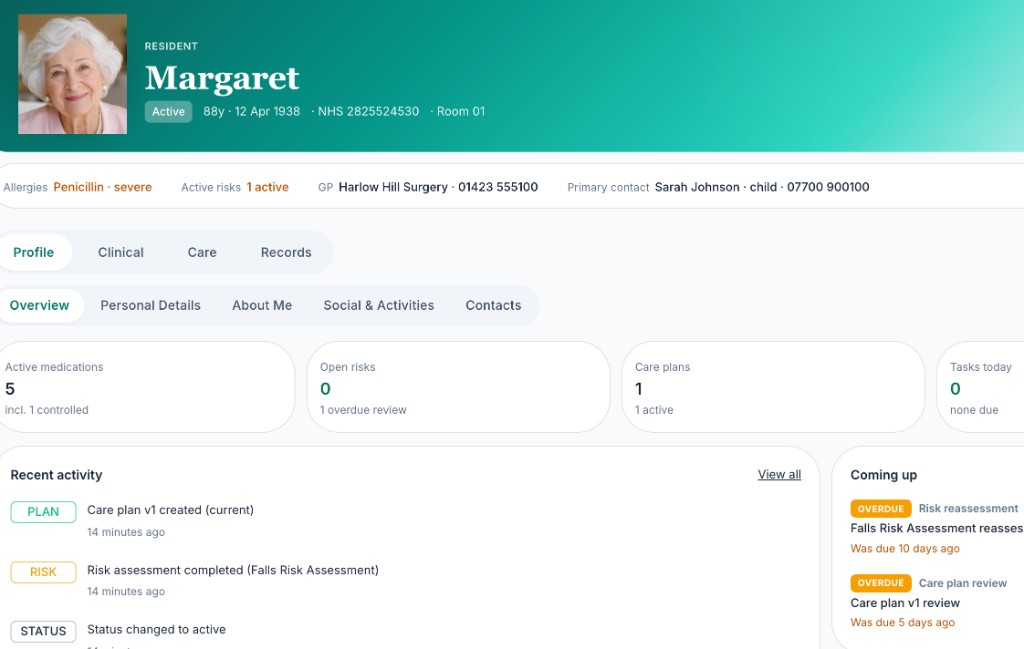Screen dimensions: 1024x649
Task: Go to the Contacts sub-tab
Action: point(493,306)
